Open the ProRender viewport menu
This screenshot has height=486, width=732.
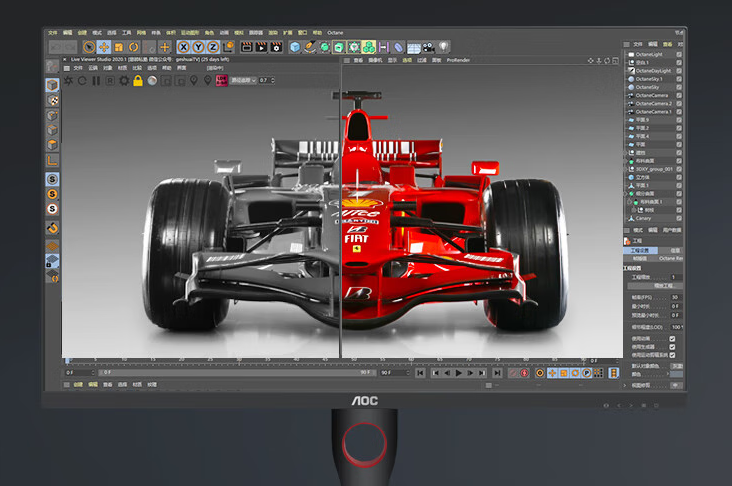458,60
